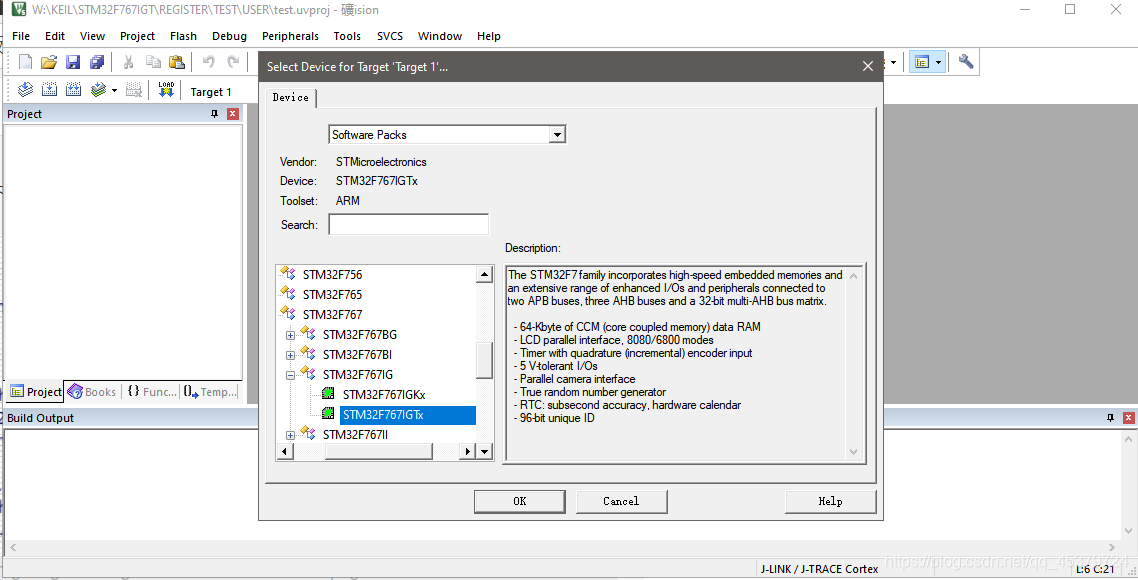The height and width of the screenshot is (580, 1138).
Task: Click the LOAD download to flash icon
Action: tap(166, 90)
